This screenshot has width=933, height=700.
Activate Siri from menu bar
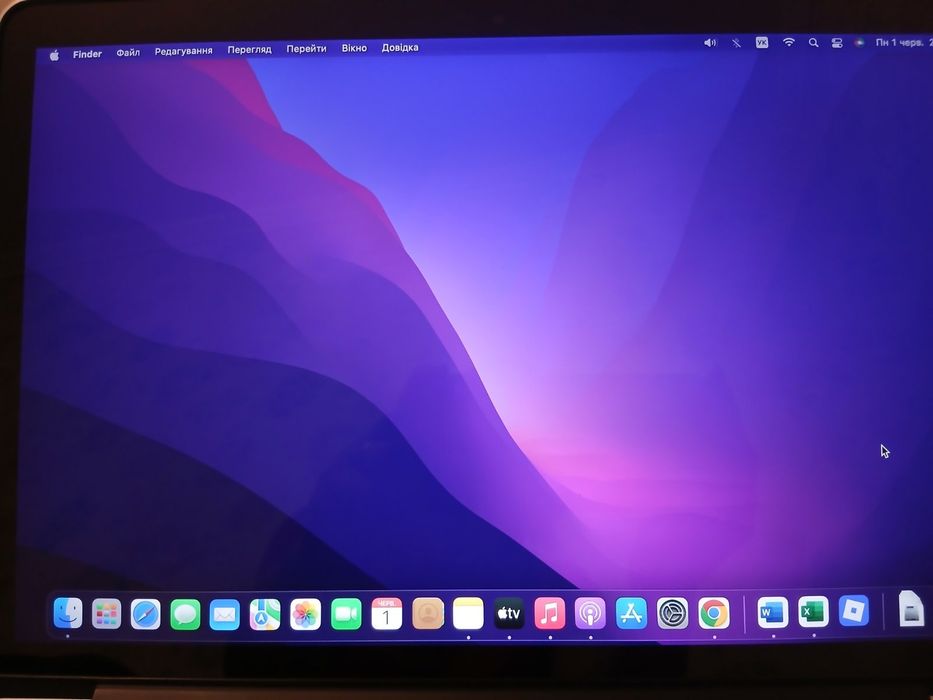click(x=859, y=43)
